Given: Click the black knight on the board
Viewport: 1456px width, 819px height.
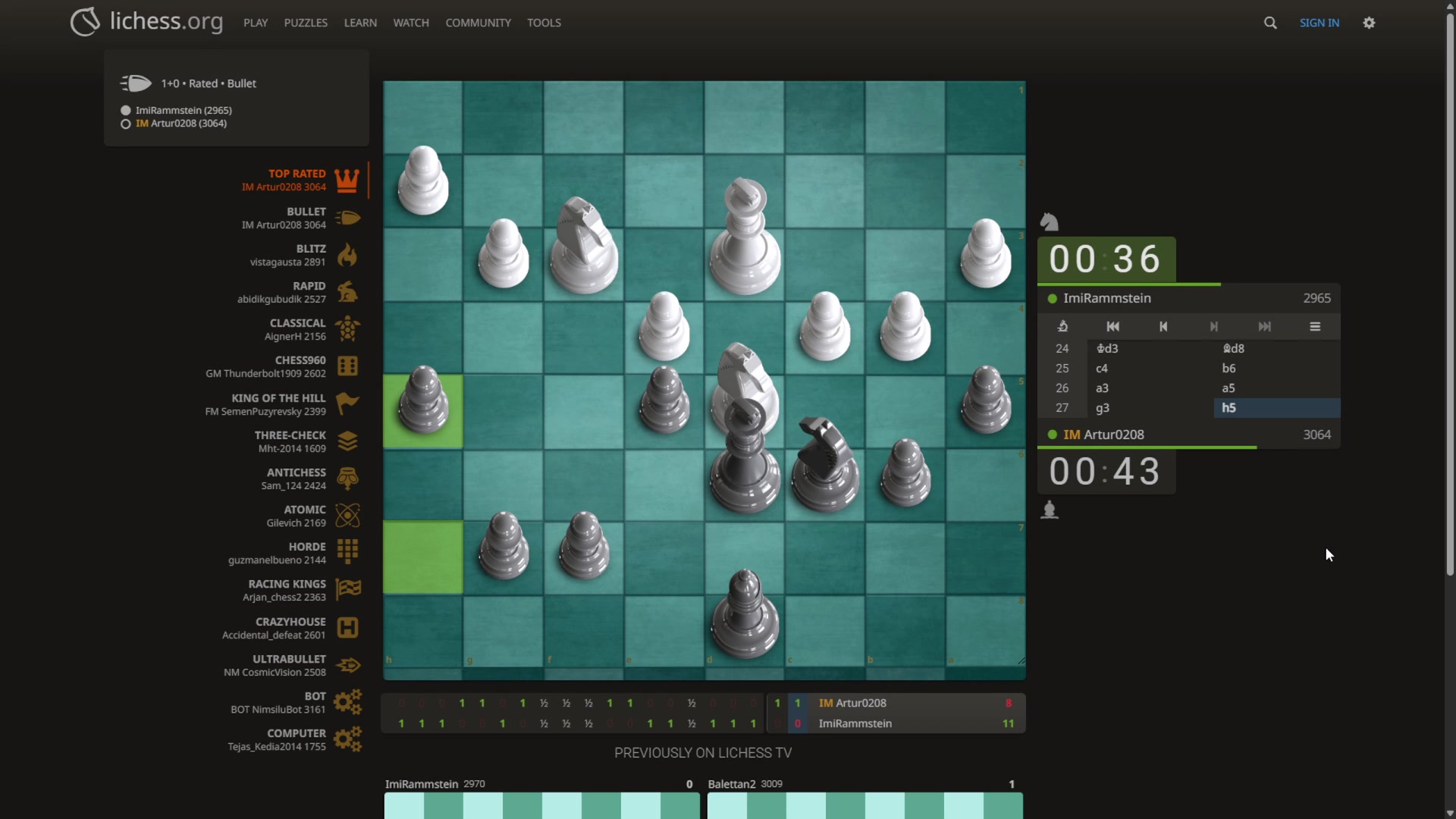Looking at the screenshot, I should 825,463.
